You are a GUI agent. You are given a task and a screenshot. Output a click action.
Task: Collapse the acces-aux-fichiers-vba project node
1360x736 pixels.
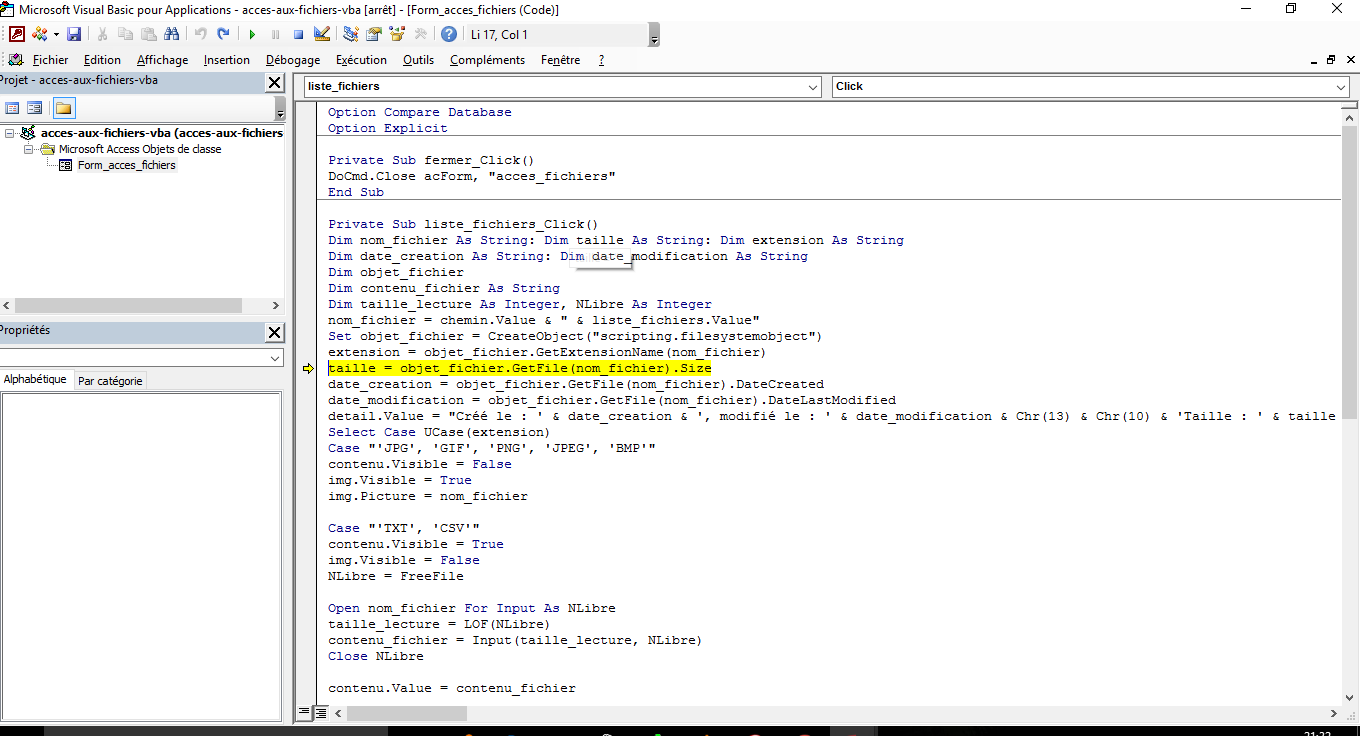9,133
